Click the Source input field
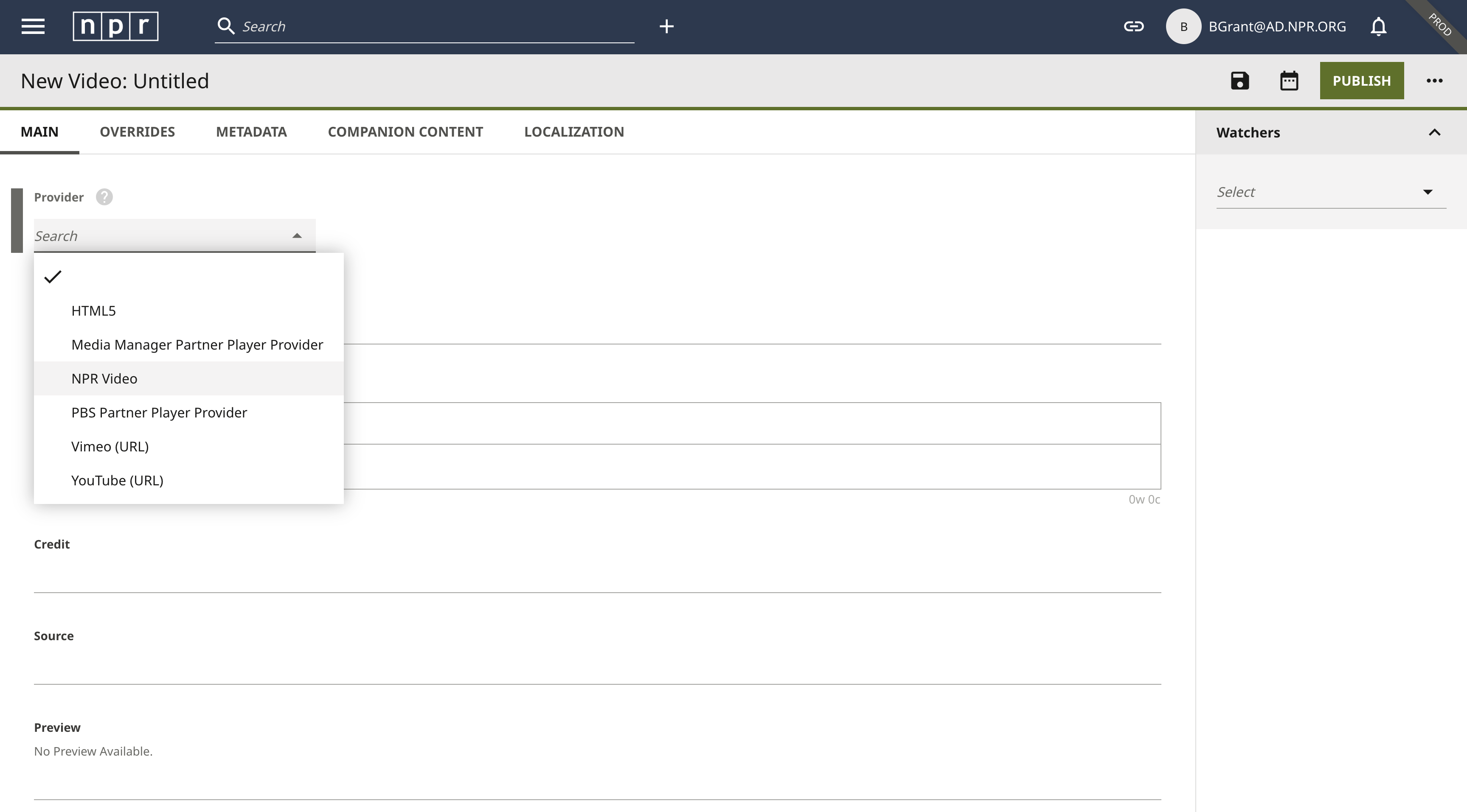Viewport: 1467px width, 812px height. (597, 667)
